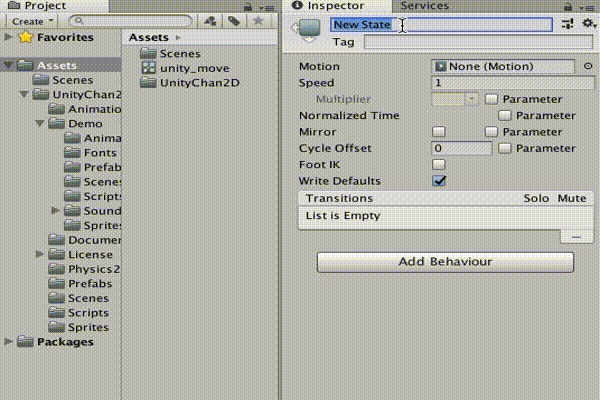This screenshot has width=600, height=400.
Task: Click the preset sliders icon in Inspector
Action: click(568, 24)
